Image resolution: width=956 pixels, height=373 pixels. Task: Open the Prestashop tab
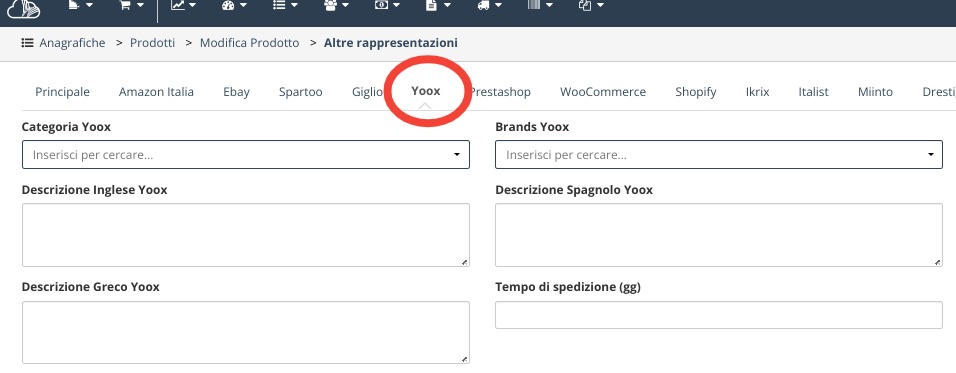(x=501, y=92)
